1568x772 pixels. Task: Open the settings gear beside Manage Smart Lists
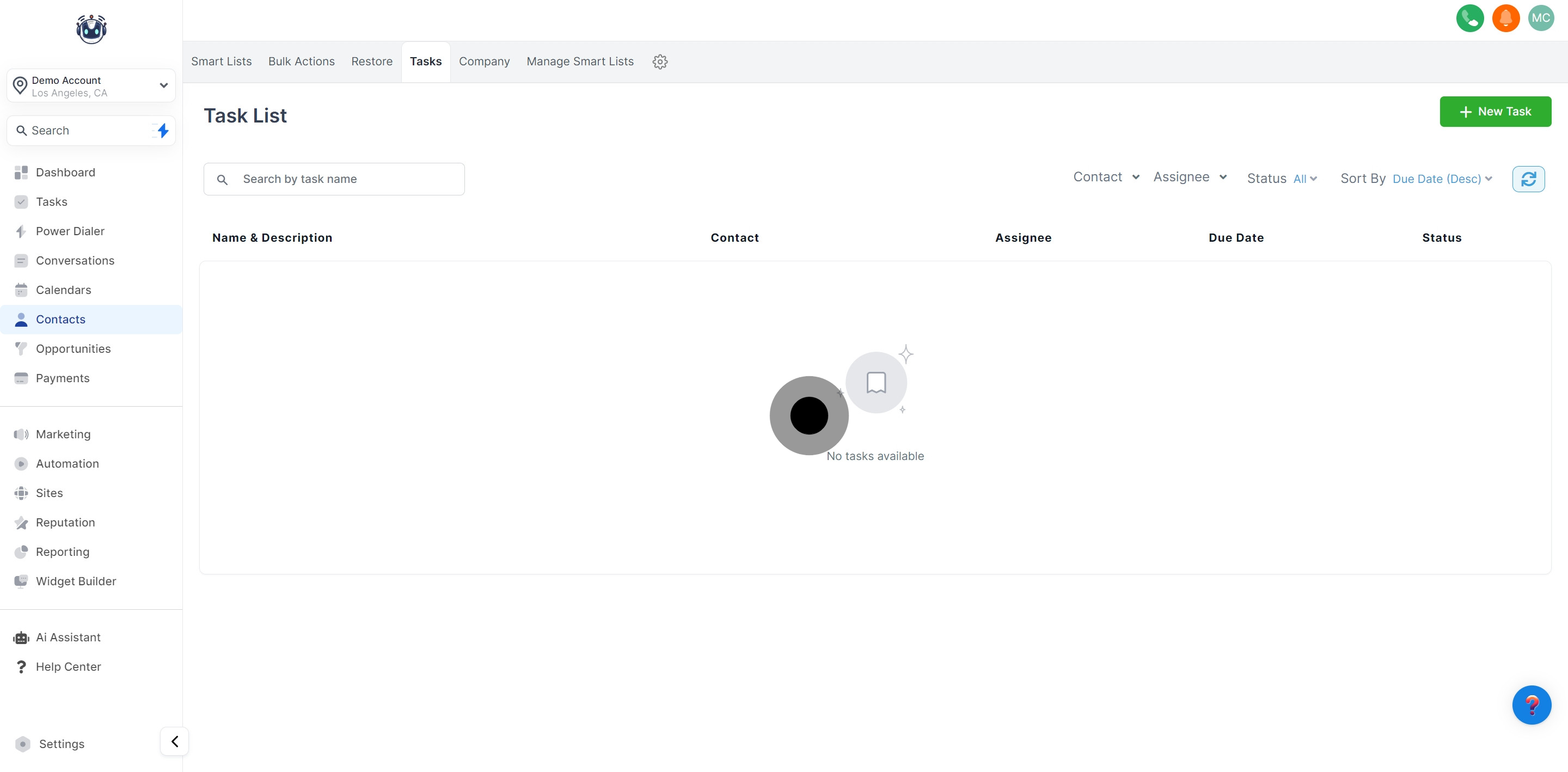coord(660,62)
